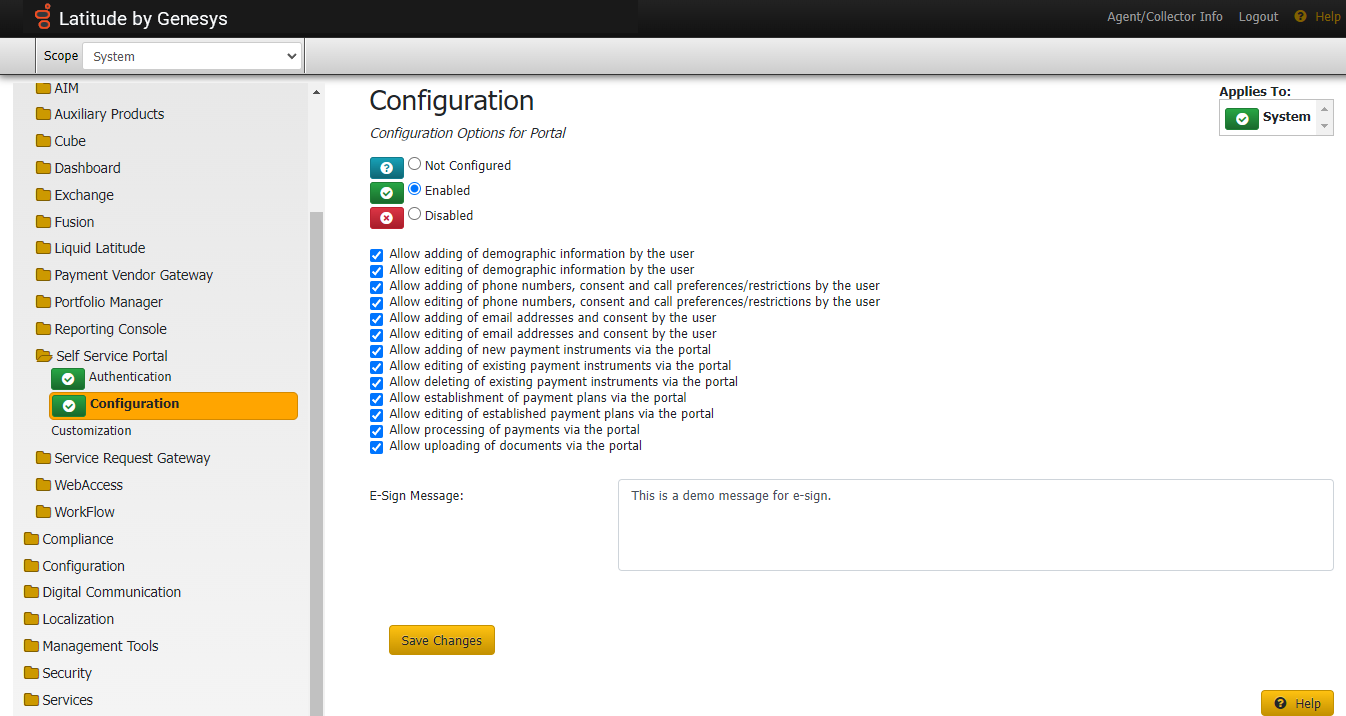The width and height of the screenshot is (1346, 716).
Task: Click the green checkmark Enabled icon
Action: click(386, 193)
